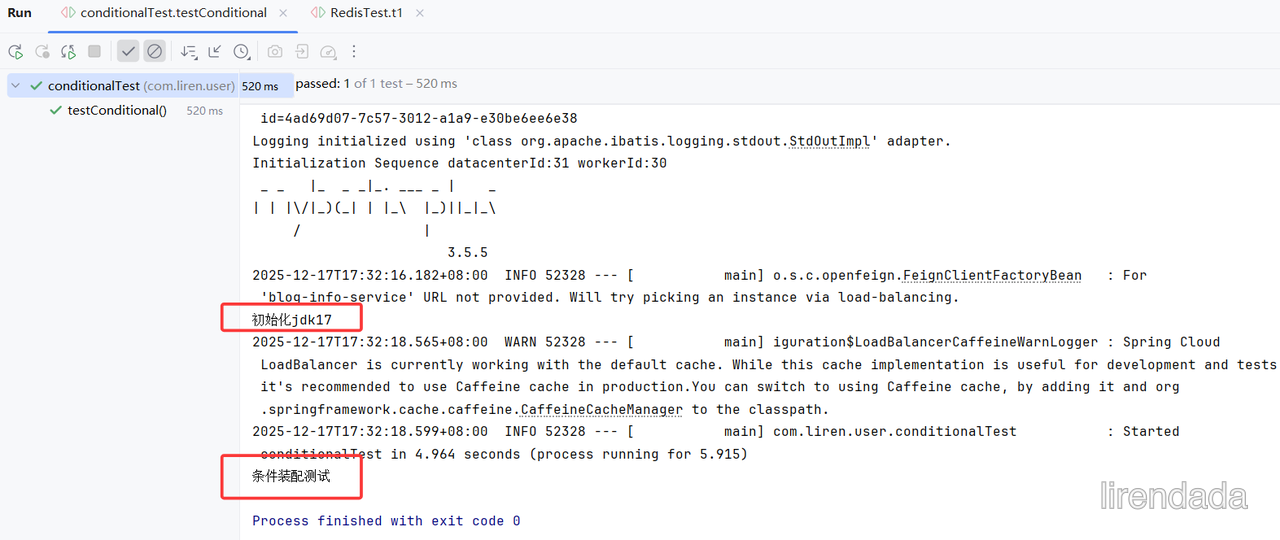1280x540 pixels.
Task: Click the camera dump threads icon
Action: pyautogui.click(x=275, y=51)
